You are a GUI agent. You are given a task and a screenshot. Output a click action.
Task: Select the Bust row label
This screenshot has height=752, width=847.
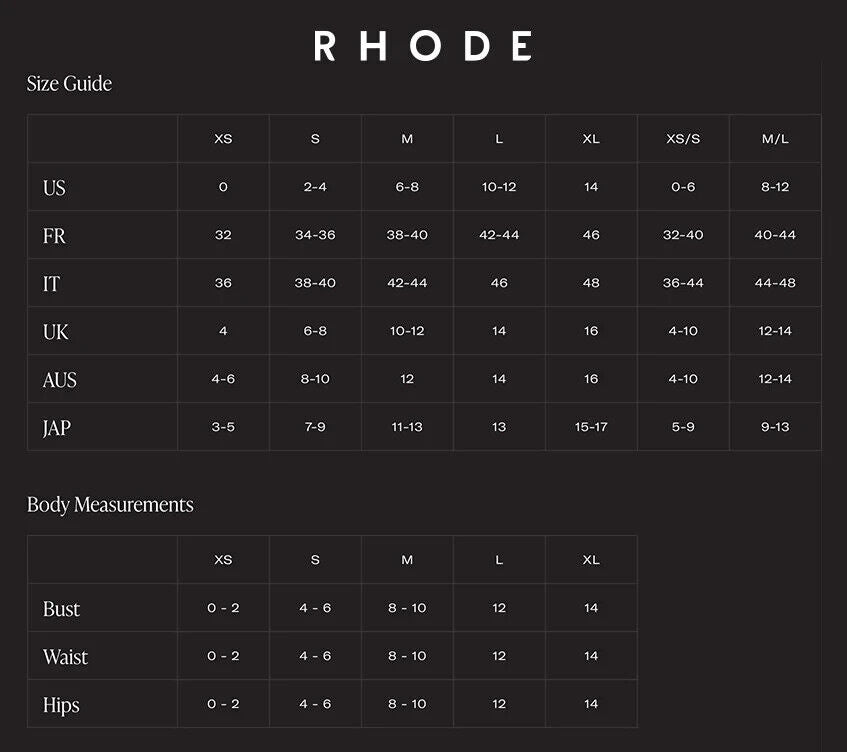click(61, 609)
